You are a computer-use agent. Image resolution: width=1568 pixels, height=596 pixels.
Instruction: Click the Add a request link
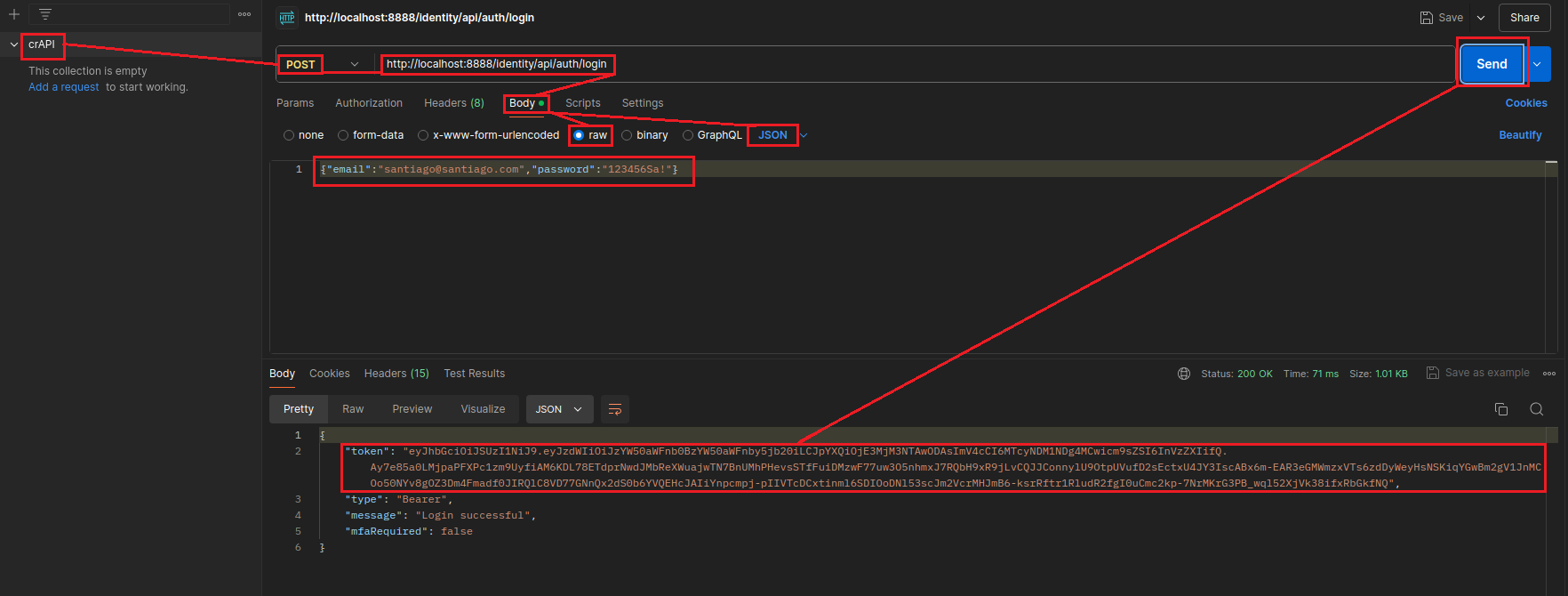click(63, 87)
